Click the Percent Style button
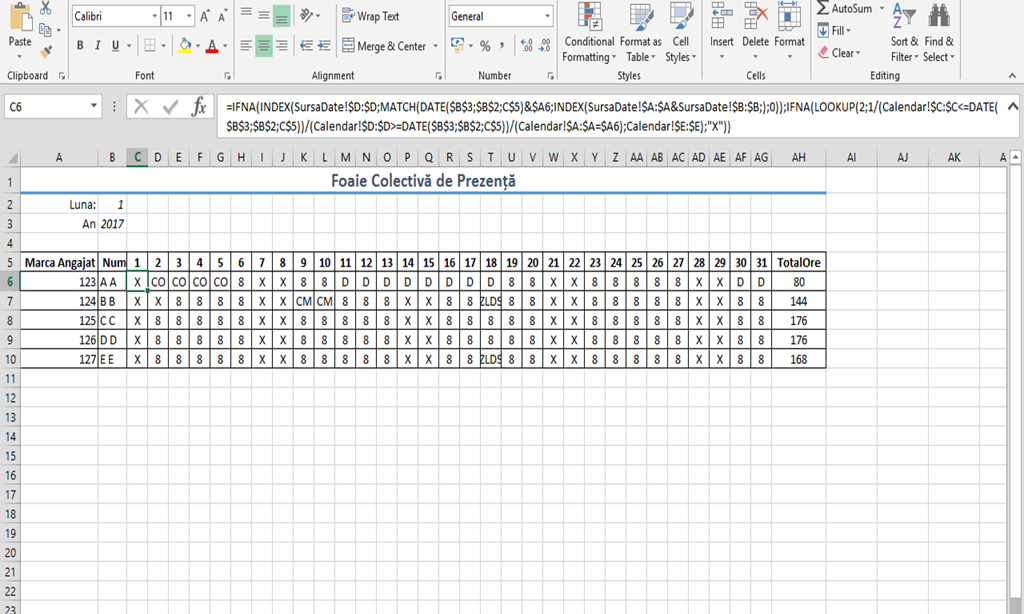1024x614 pixels. 485,46
